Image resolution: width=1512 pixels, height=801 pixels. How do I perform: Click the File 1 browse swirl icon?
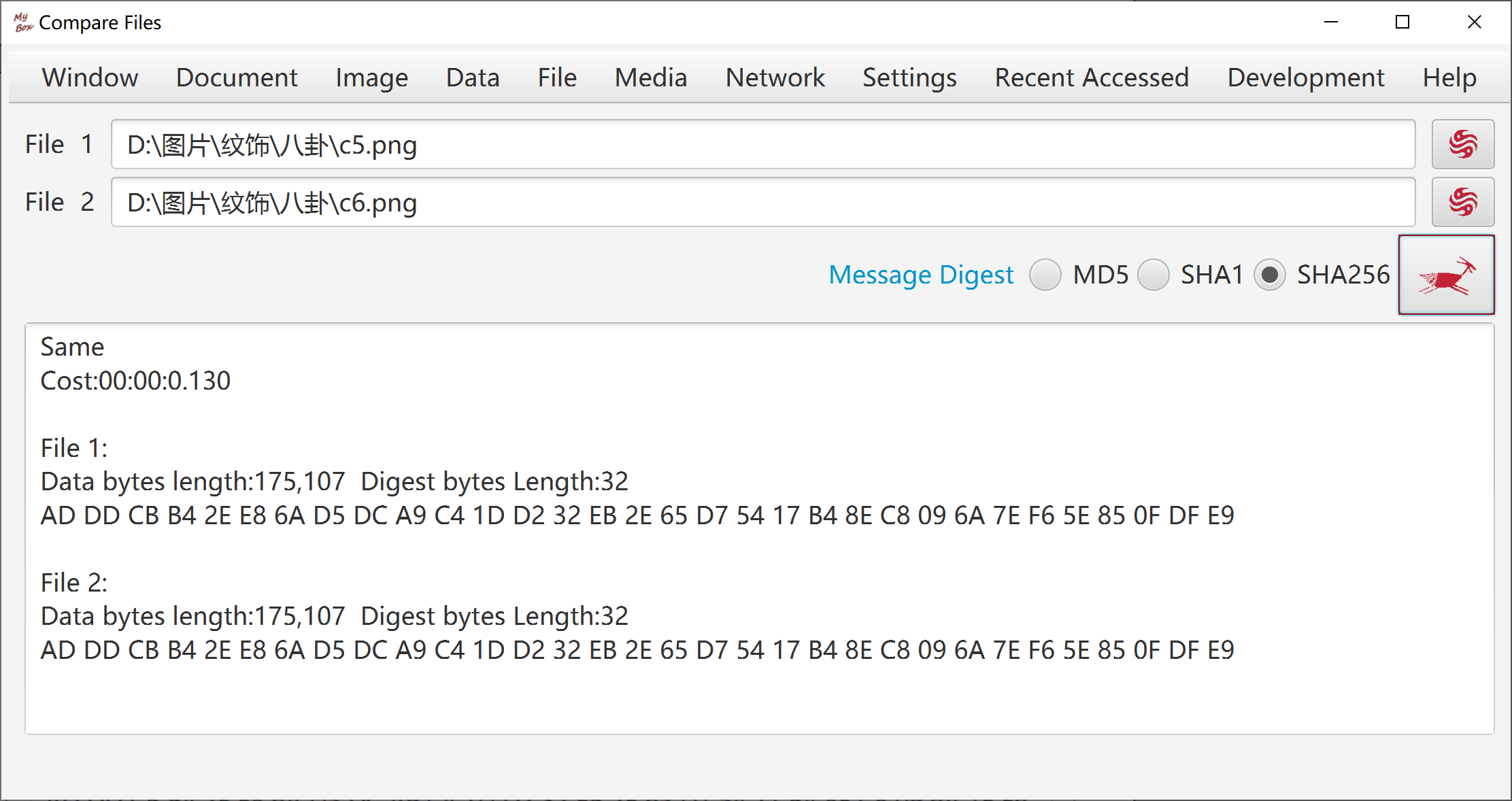pos(1462,144)
